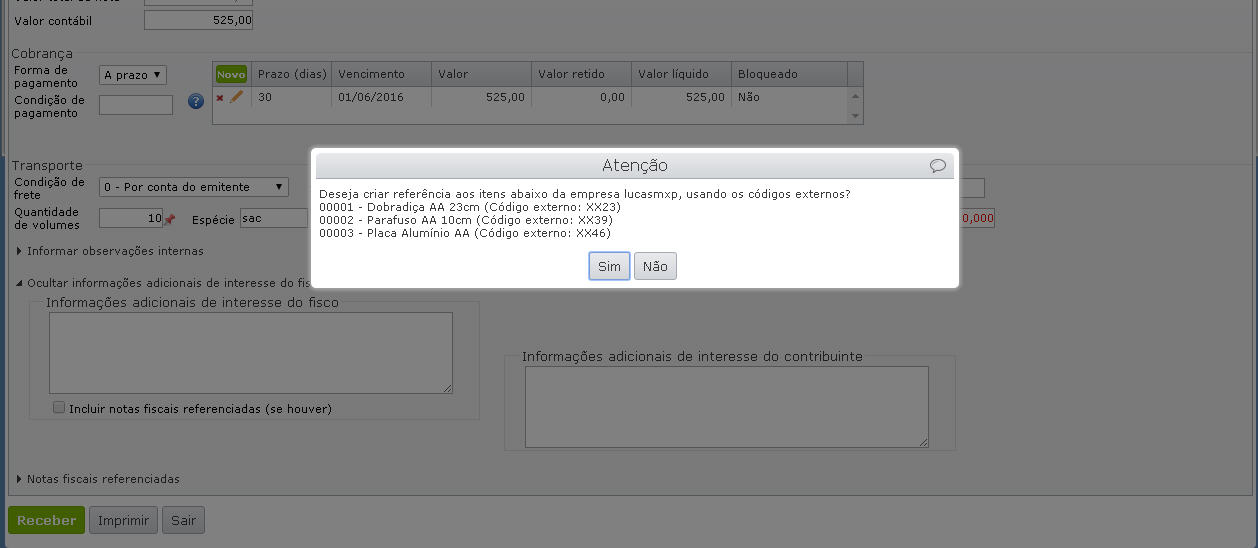
Task: Click the Dobradiça AA 23cm item line
Action: click(470, 207)
